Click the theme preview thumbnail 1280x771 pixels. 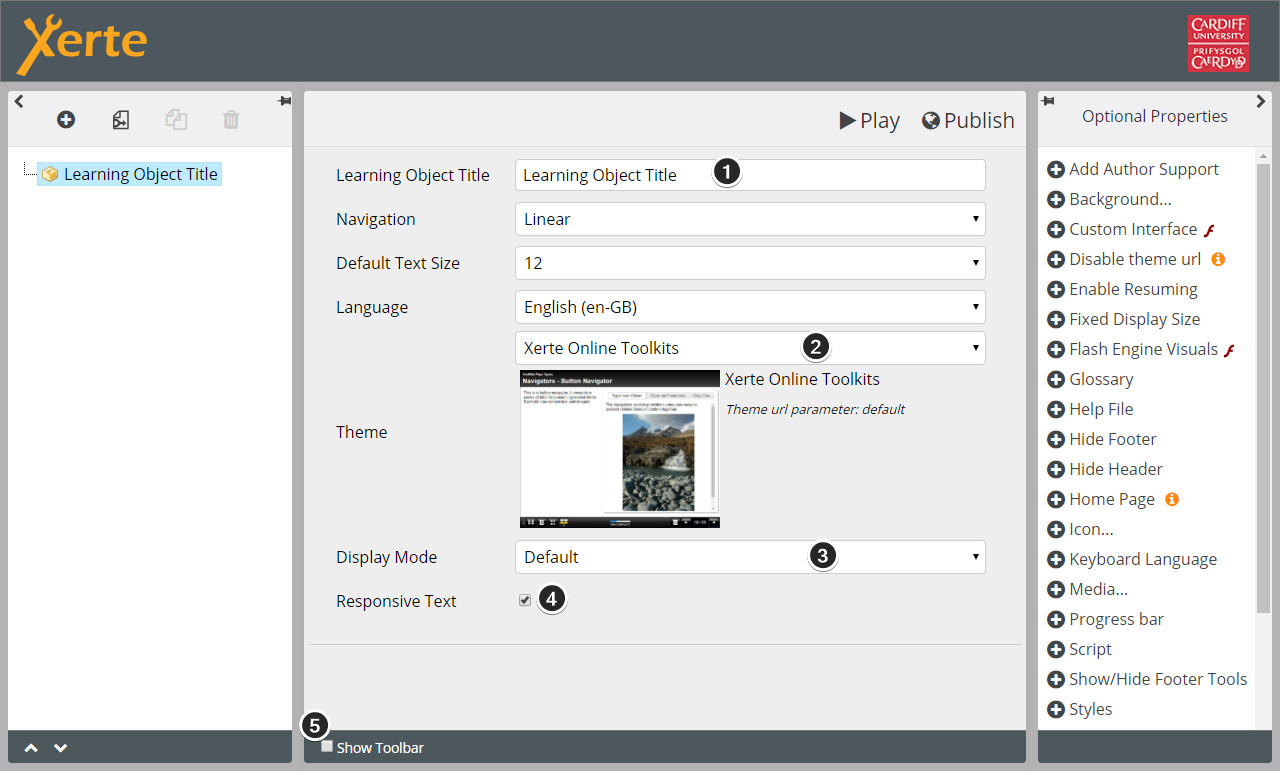(x=620, y=449)
